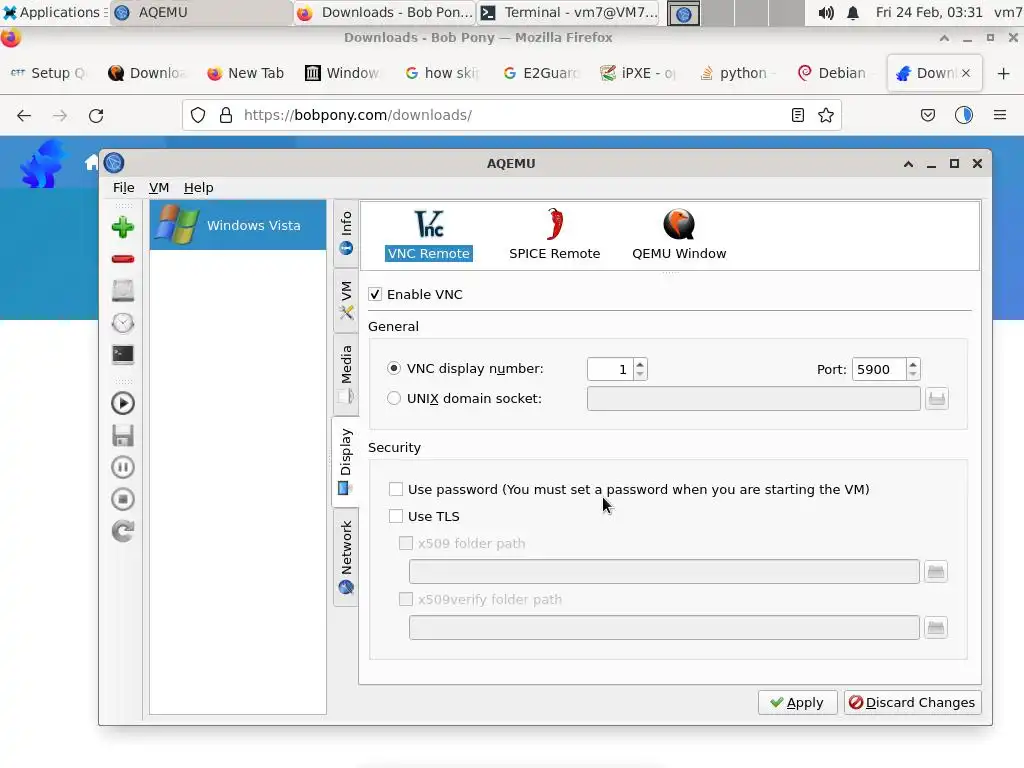
Task: Click the Firefox URL address bar
Action: click(511, 116)
